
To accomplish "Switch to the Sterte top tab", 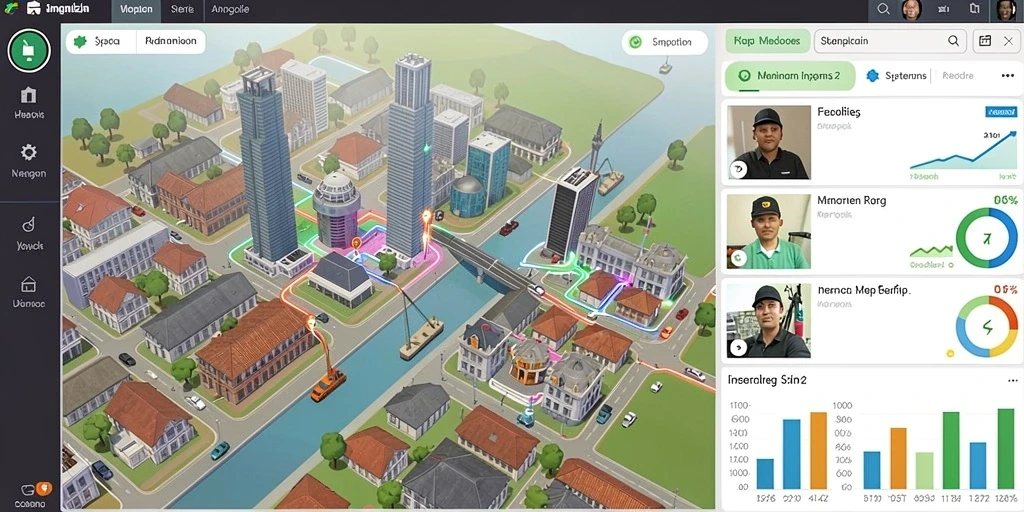I will pos(182,9).
